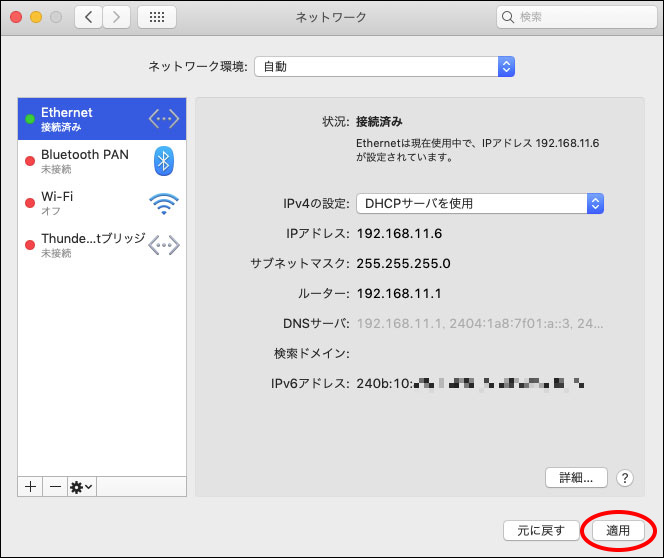
Task: Click the Wi-Fi signal icon
Action: (x=164, y=204)
